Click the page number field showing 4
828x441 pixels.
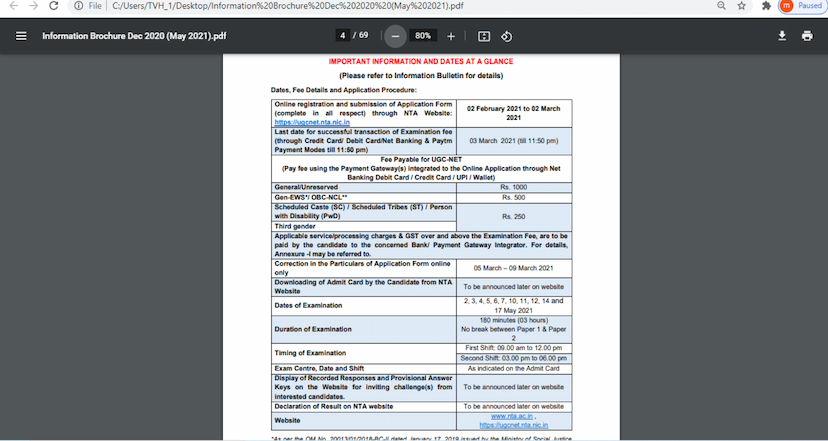pyautogui.click(x=343, y=36)
